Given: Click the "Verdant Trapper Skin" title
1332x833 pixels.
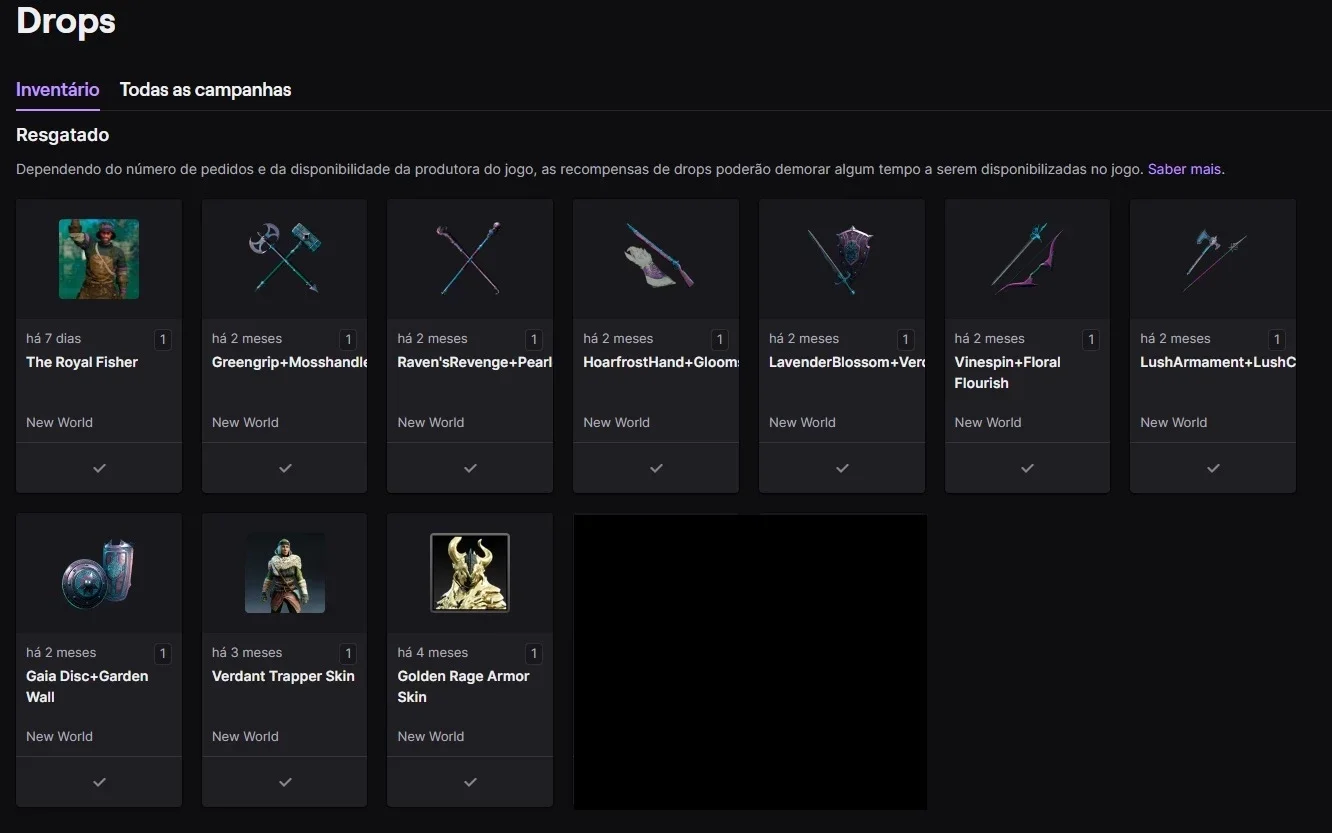Looking at the screenshot, I should 283,676.
